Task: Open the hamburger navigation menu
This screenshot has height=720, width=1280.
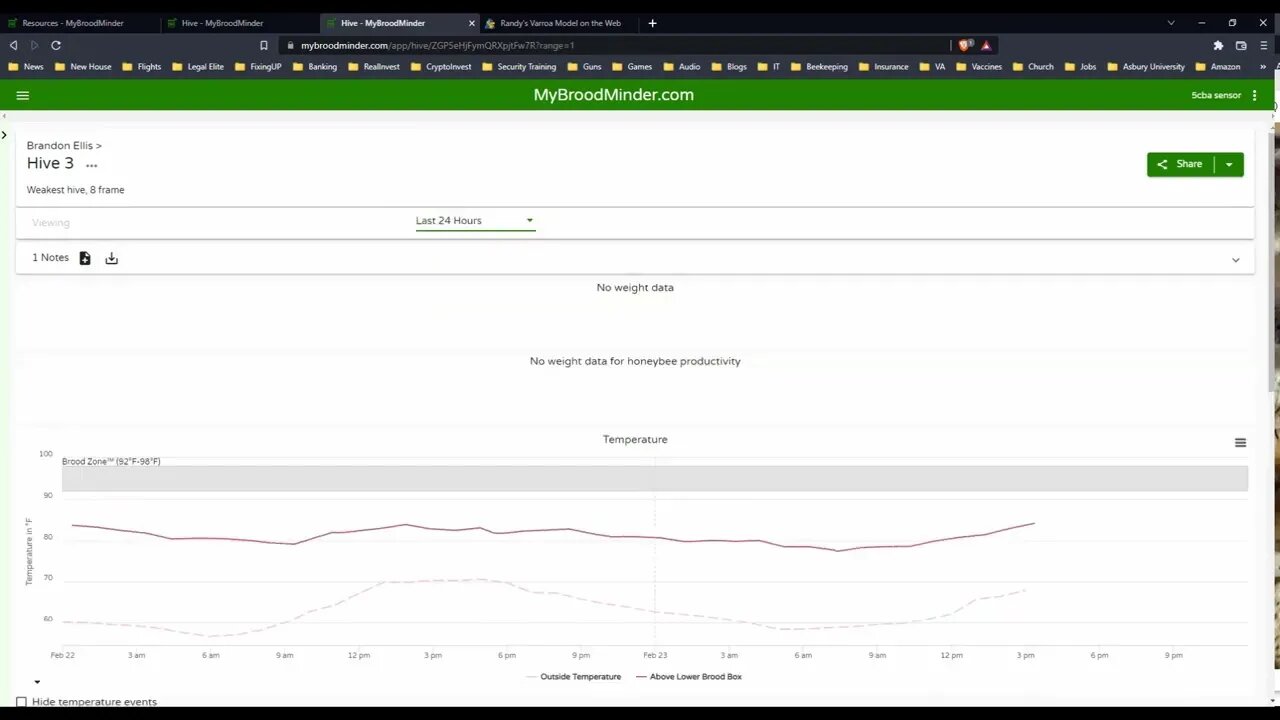Action: pyautogui.click(x=23, y=95)
